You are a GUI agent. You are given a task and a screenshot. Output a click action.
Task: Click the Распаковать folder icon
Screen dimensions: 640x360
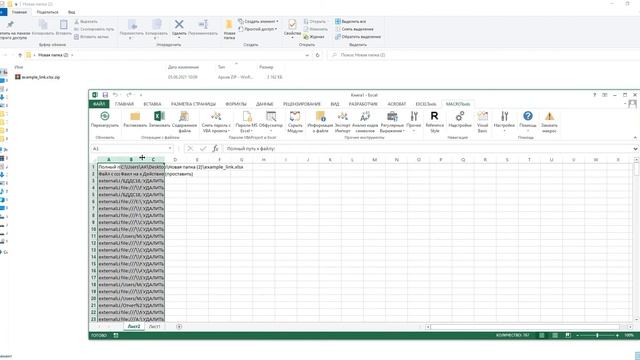[135, 116]
